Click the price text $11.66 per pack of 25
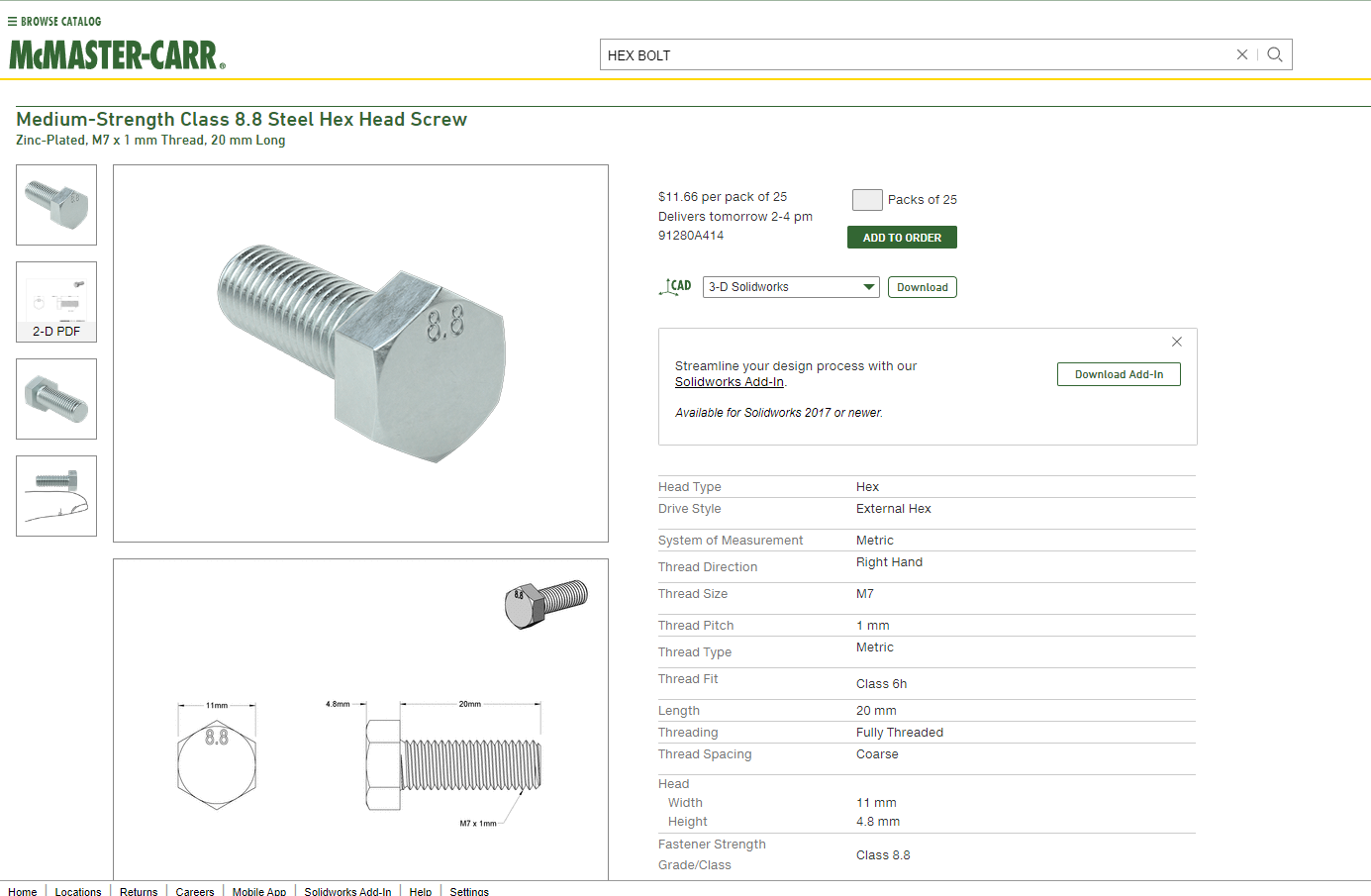This screenshot has width=1371, height=896. point(723,197)
